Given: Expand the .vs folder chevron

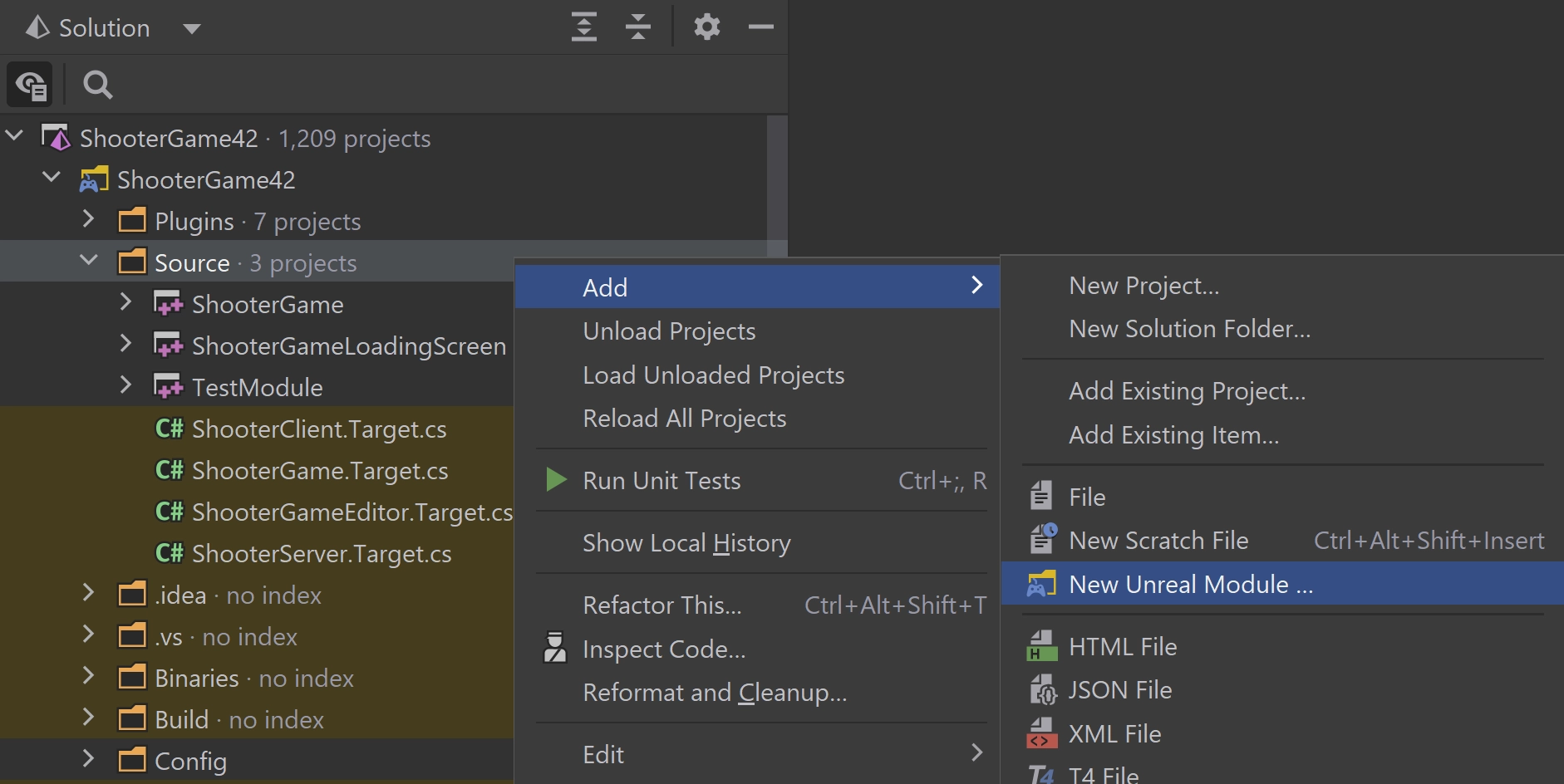Looking at the screenshot, I should (89, 634).
